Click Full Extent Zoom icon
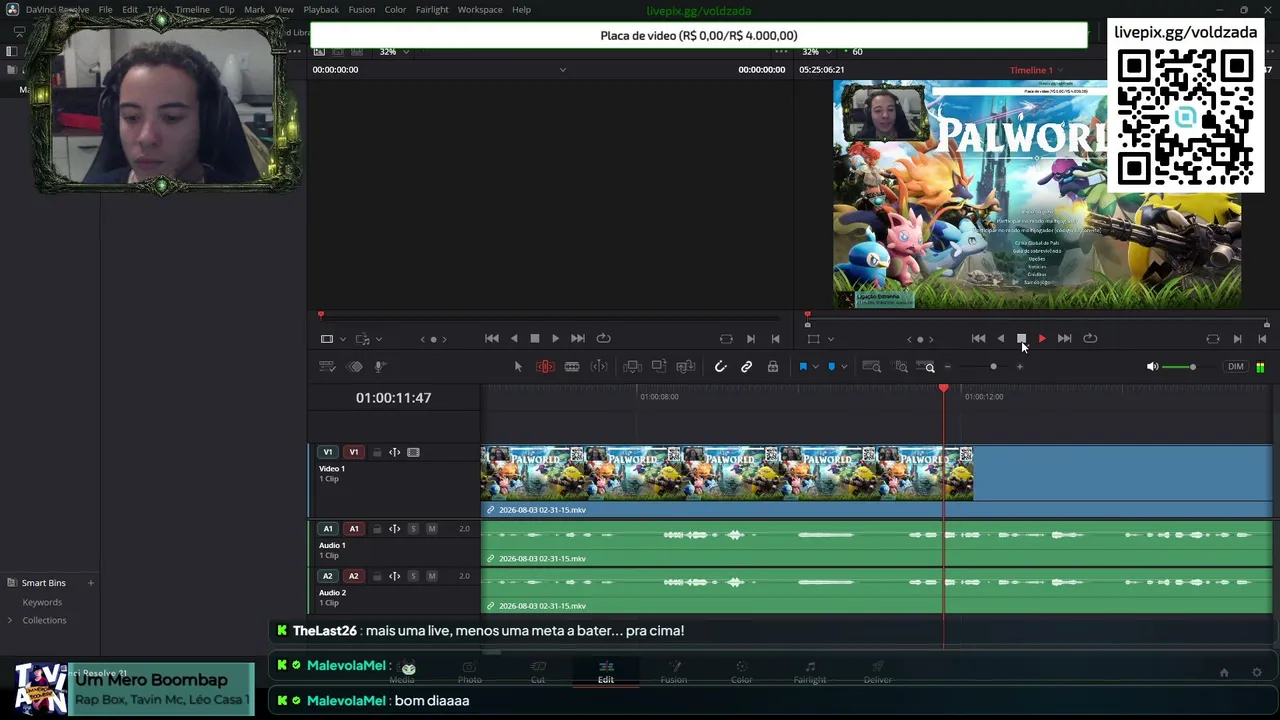 pos(872,367)
